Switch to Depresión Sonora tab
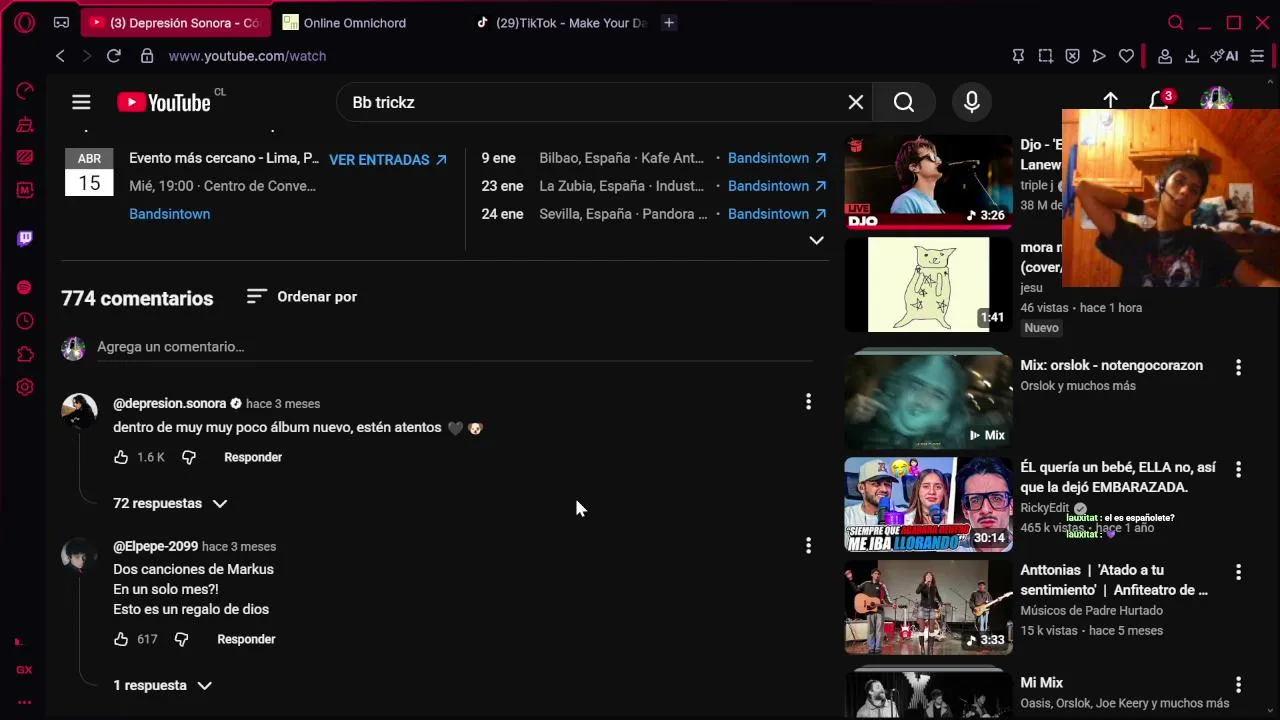Screen dimensions: 1280x720 click(x=175, y=22)
